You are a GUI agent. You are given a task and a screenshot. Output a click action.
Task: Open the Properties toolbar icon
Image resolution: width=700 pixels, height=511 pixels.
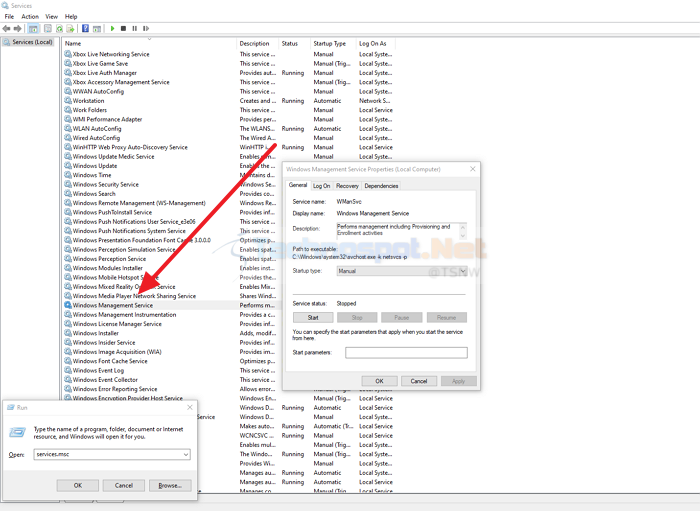(47, 29)
